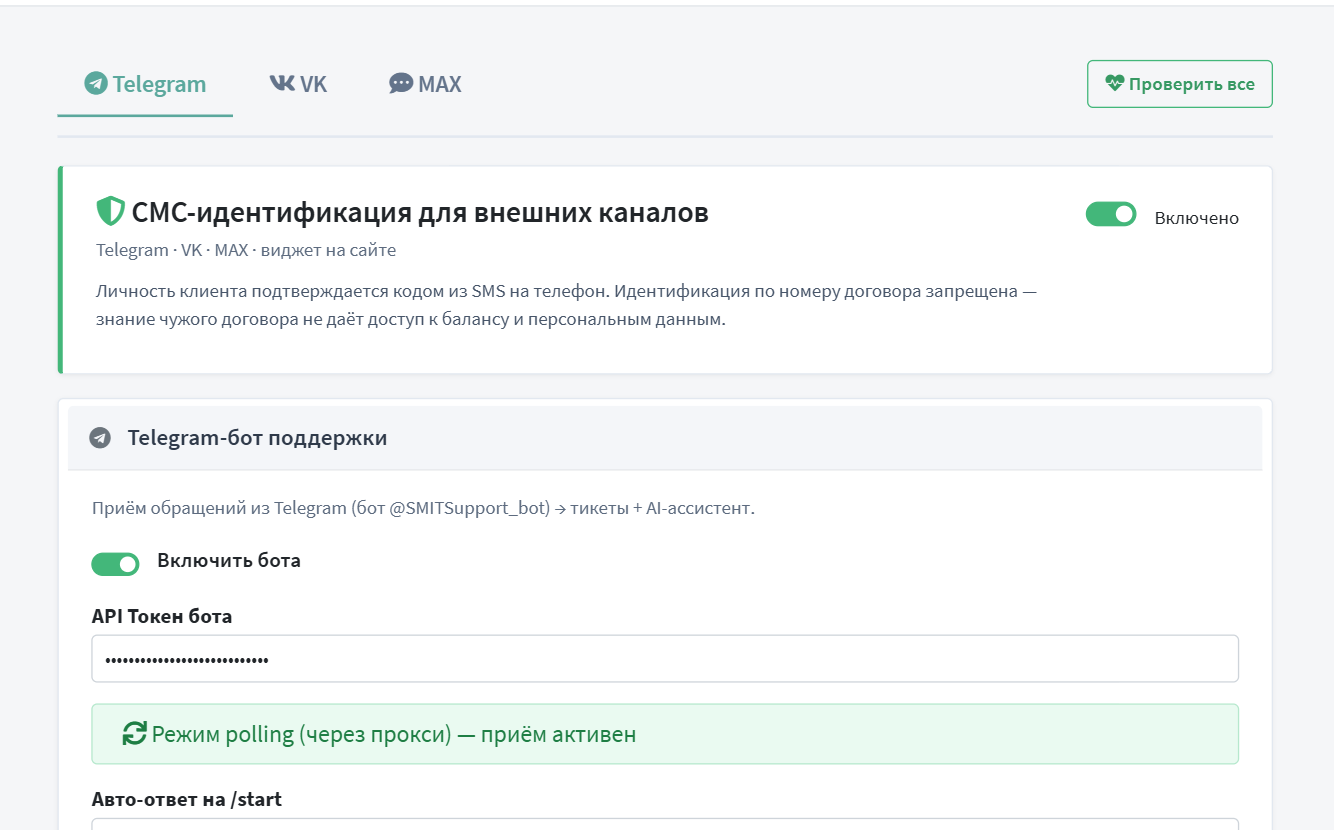Viewport: 1334px width, 830px height.
Task: Click the API Токен бота label
Action: (162, 616)
